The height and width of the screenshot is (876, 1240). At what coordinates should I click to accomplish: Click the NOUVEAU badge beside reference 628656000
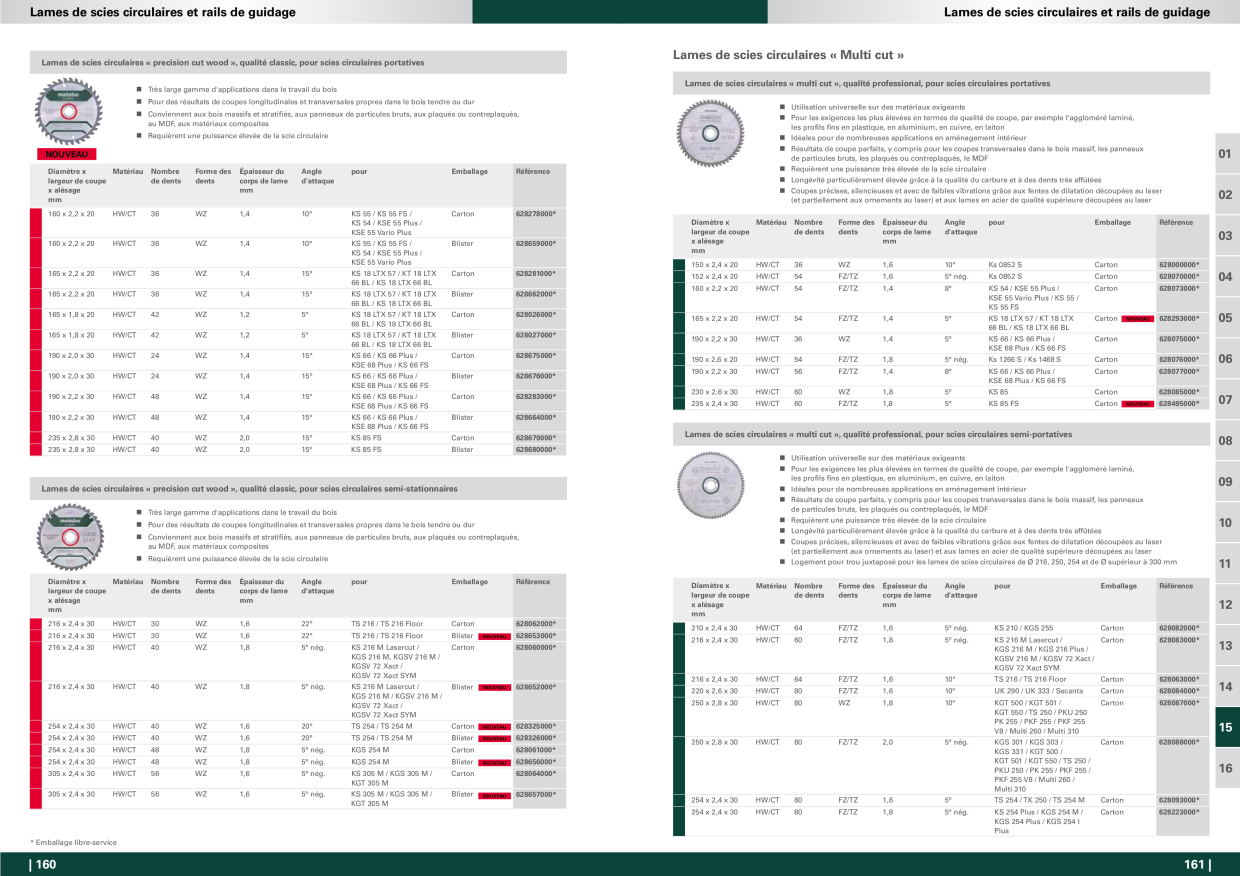(x=495, y=762)
